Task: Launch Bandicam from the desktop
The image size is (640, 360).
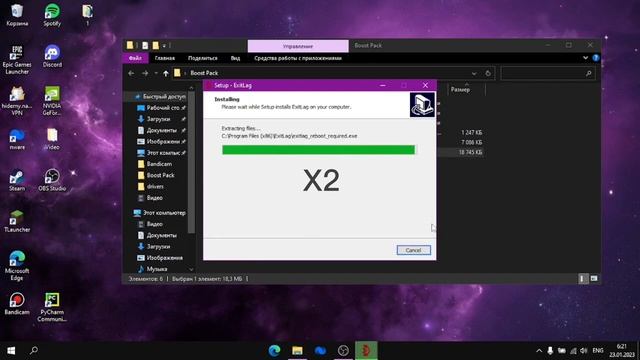Action: pyautogui.click(x=17, y=304)
